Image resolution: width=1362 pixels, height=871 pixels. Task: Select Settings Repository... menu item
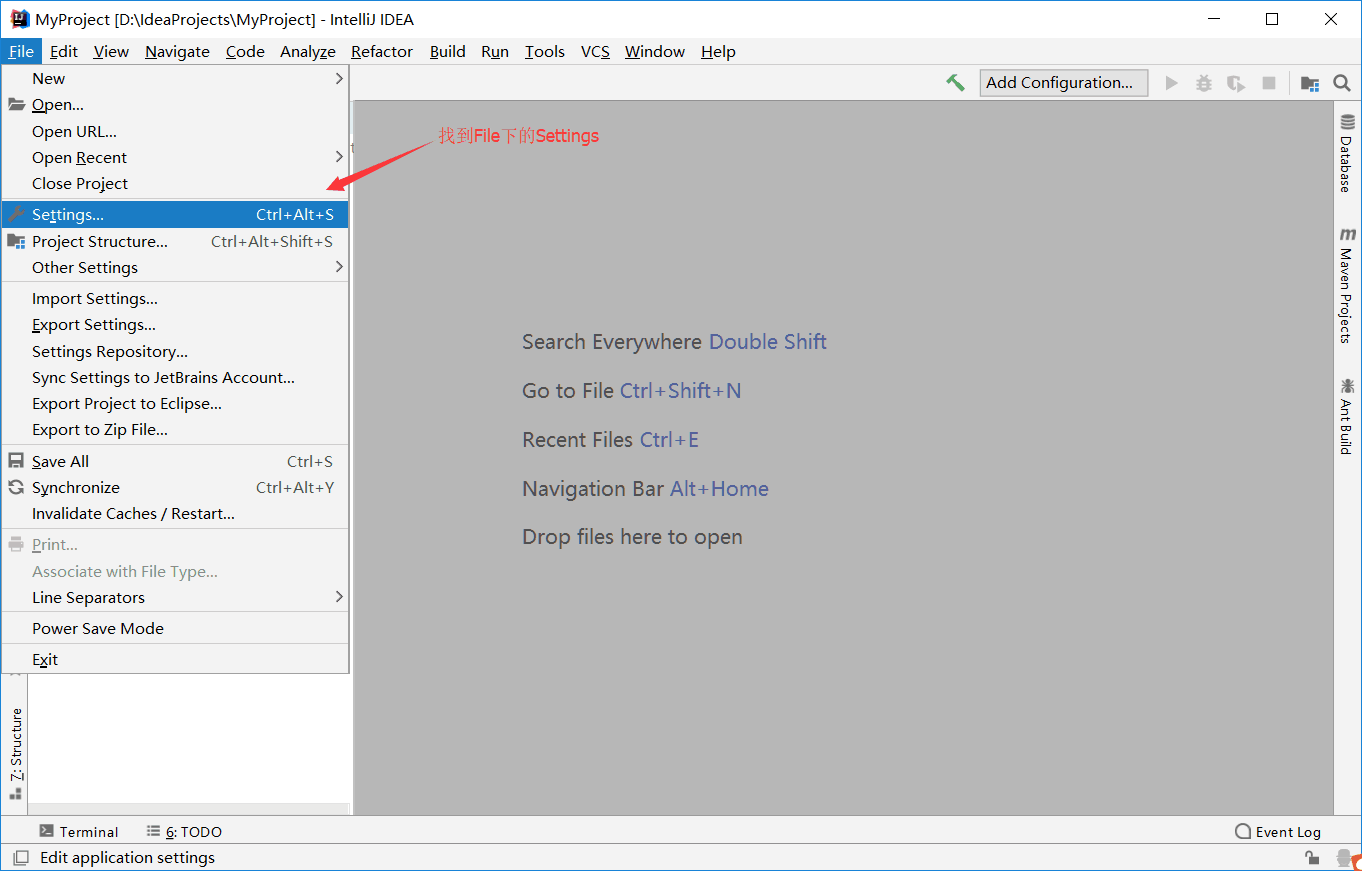[x=175, y=352]
